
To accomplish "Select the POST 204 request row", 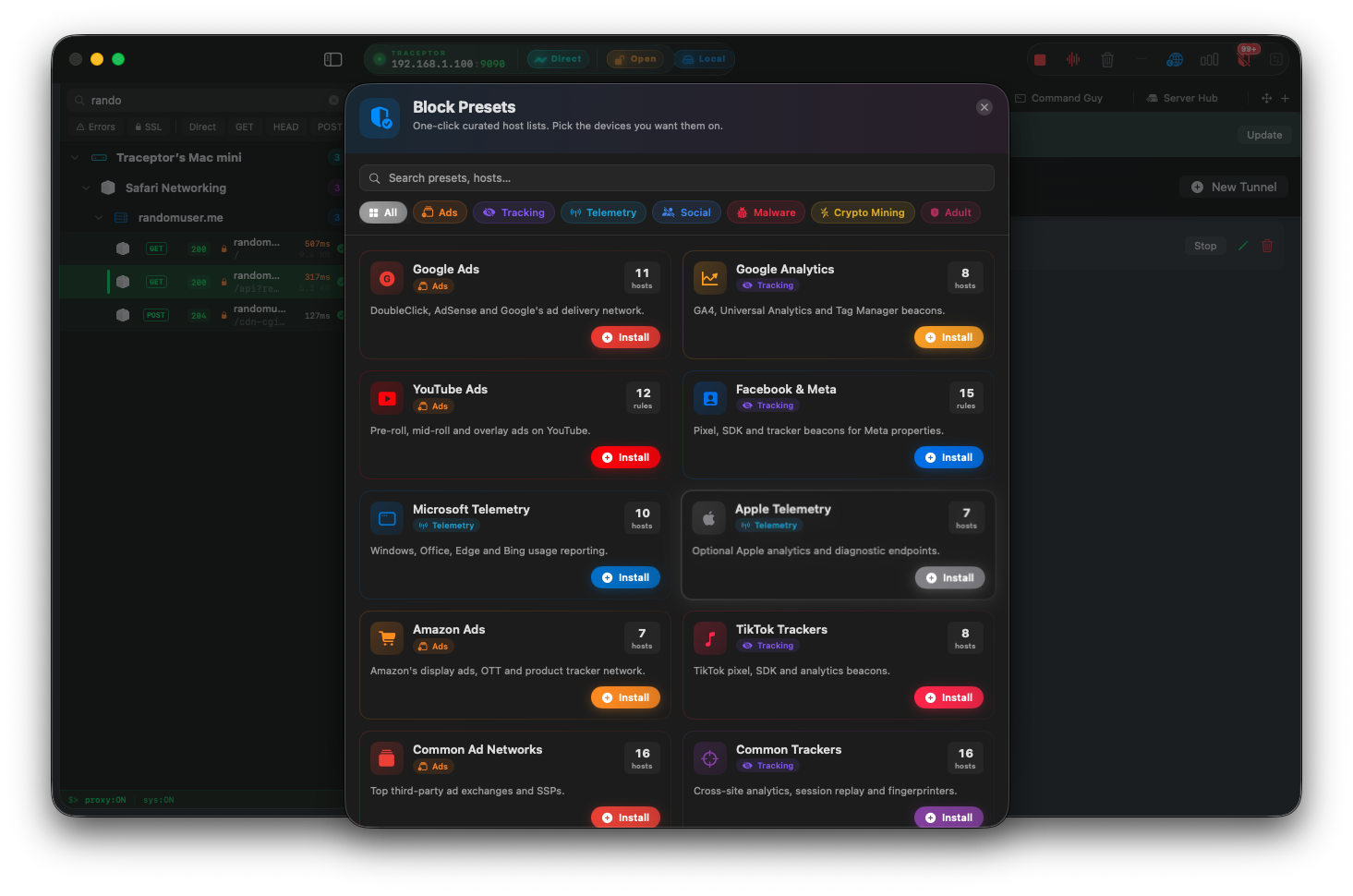I will pyautogui.click(x=203, y=315).
